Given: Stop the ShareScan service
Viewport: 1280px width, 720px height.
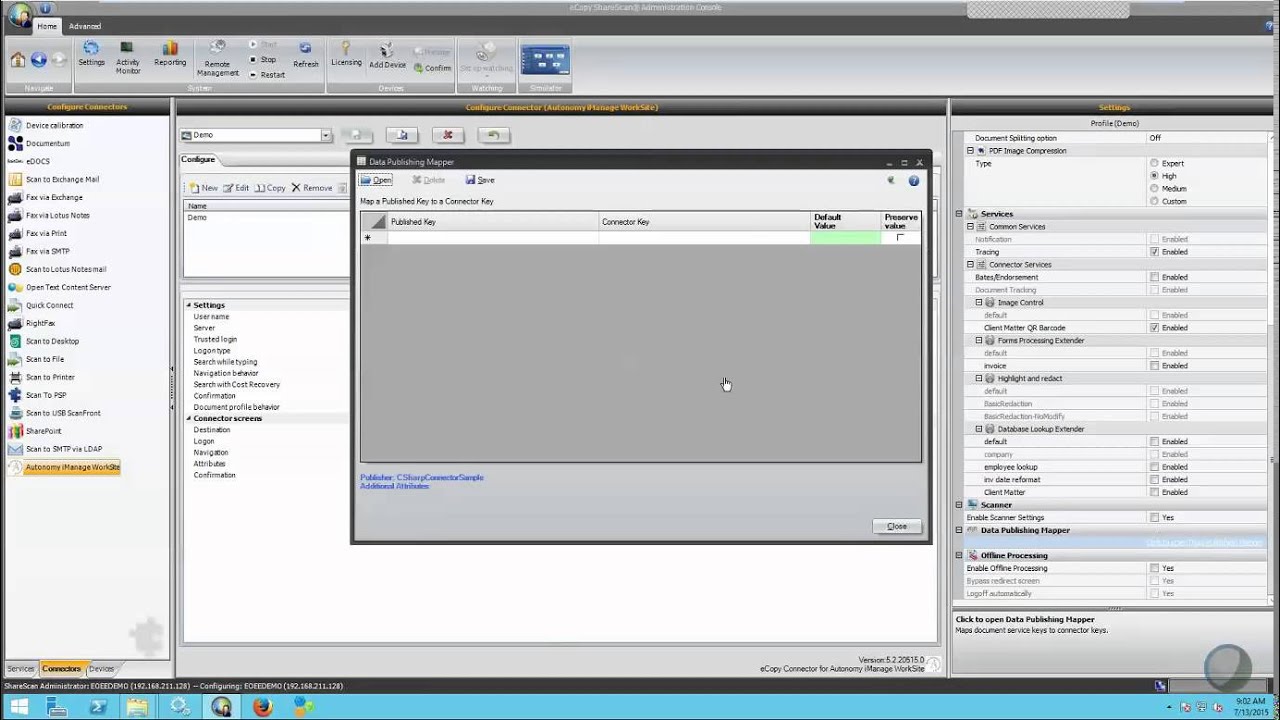Looking at the screenshot, I should pos(262,60).
